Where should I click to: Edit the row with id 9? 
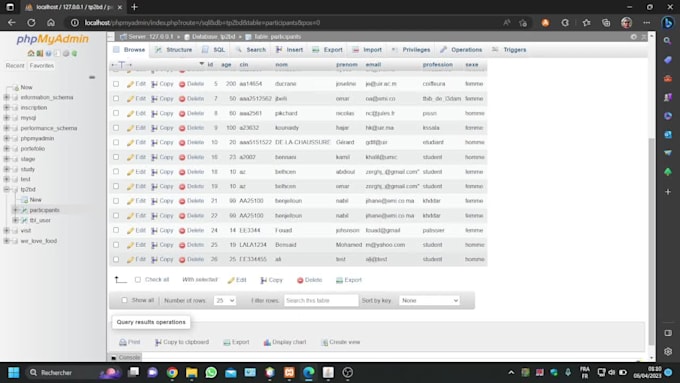[136, 128]
